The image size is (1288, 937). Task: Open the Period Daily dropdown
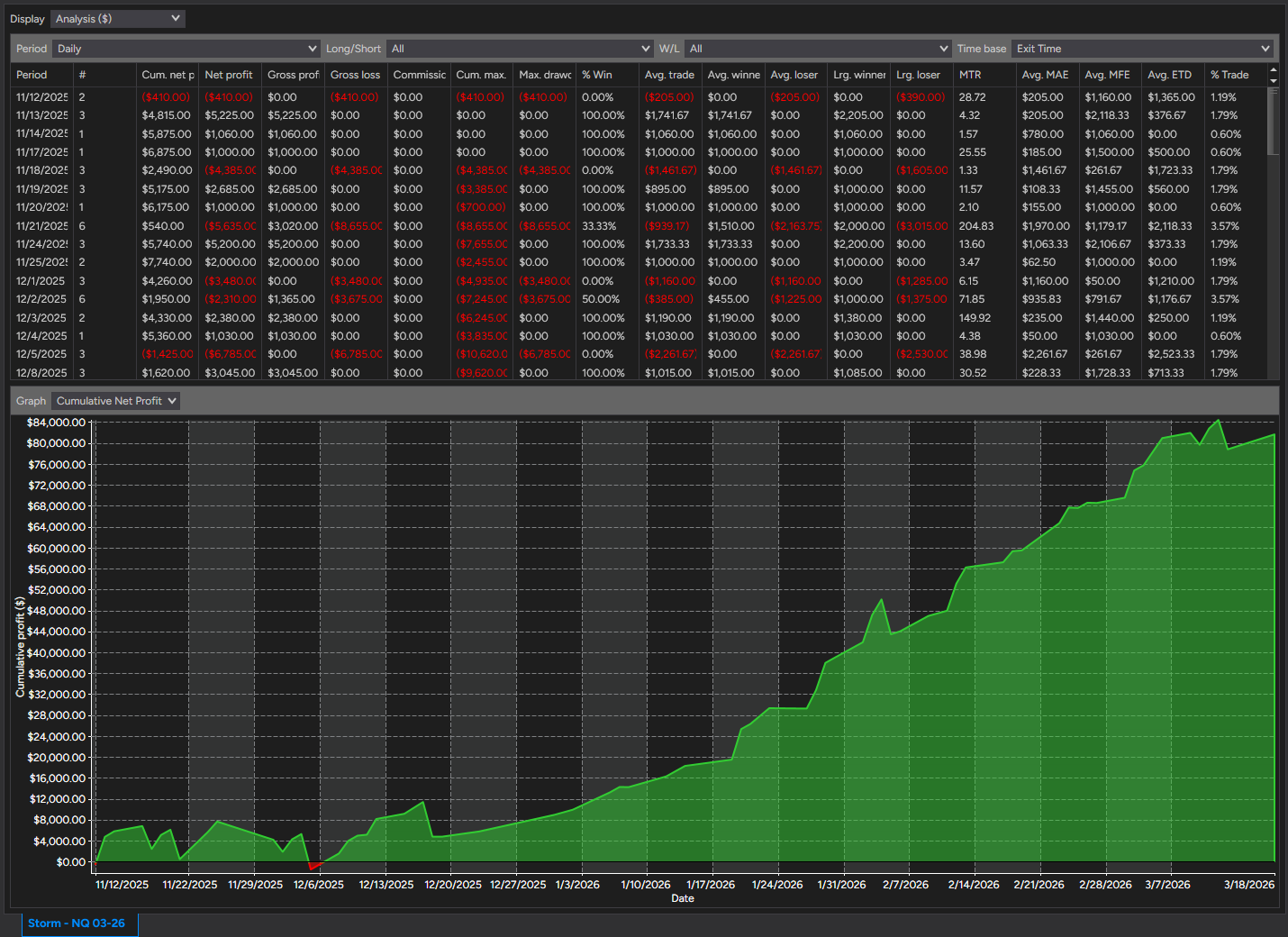click(x=186, y=49)
